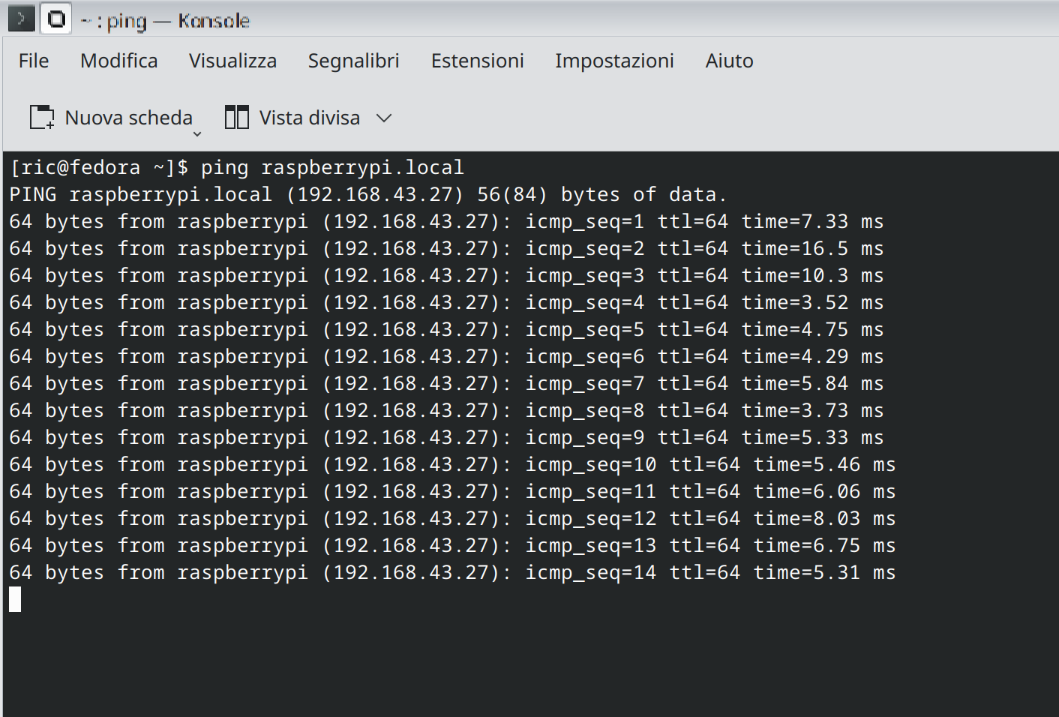Toggle the keep-on-all-desktops title bar button
This screenshot has width=1059, height=717.
[57, 19]
